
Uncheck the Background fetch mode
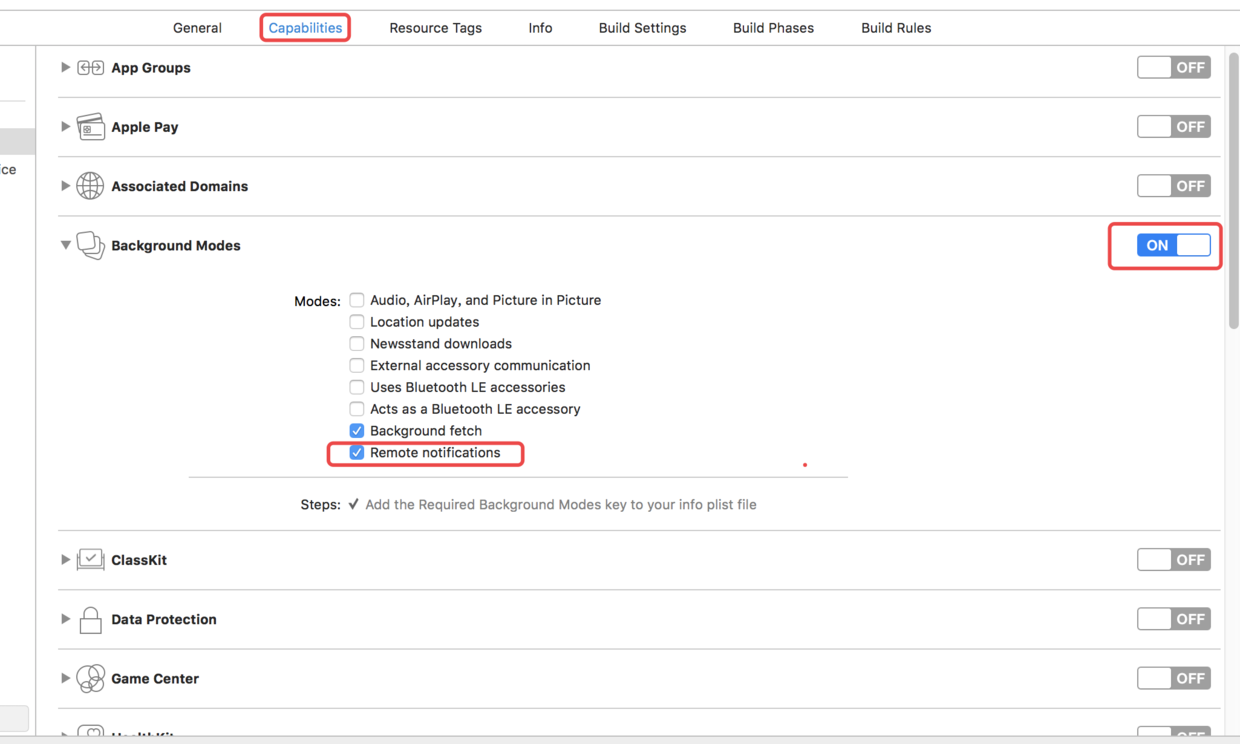[357, 431]
